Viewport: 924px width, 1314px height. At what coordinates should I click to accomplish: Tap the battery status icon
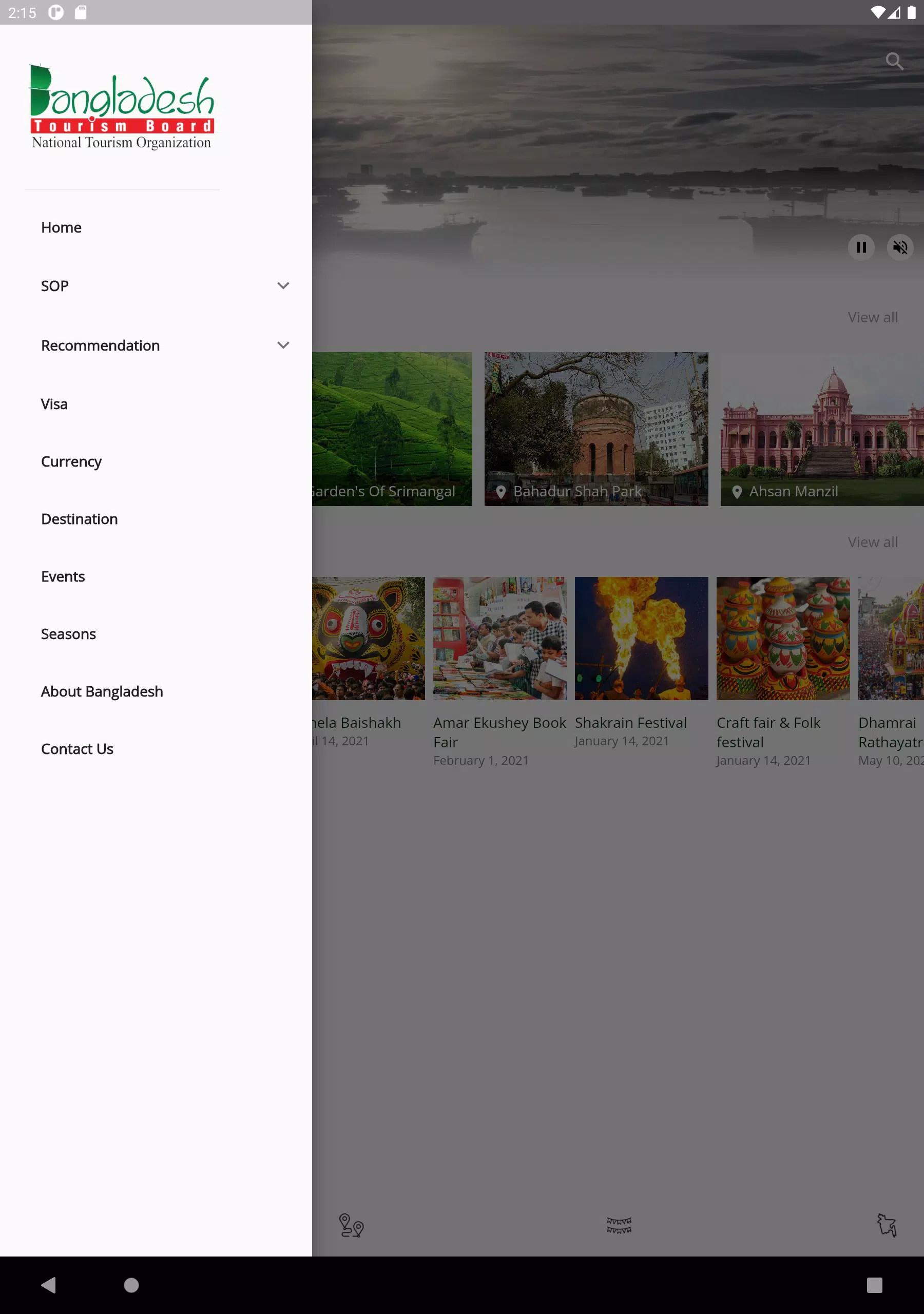(911, 12)
